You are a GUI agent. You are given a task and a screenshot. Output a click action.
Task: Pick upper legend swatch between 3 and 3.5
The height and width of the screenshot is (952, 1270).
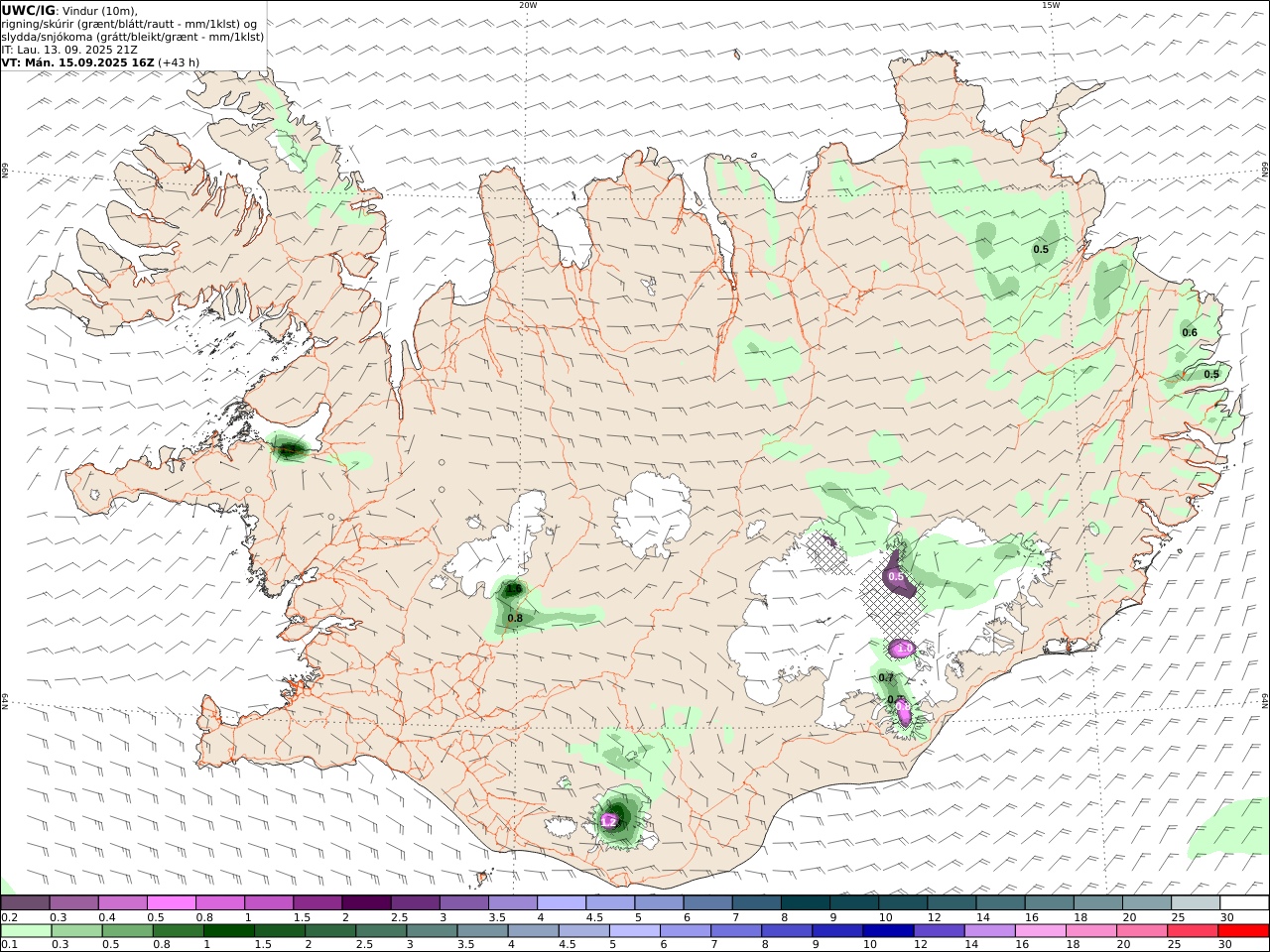tap(463, 902)
